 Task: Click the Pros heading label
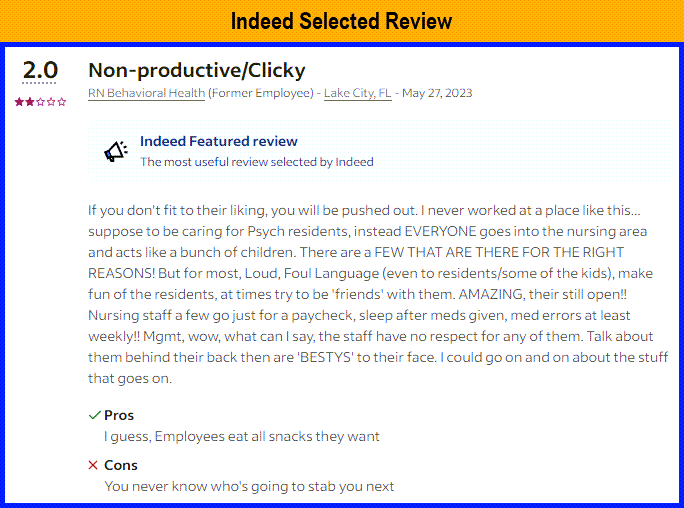(x=119, y=415)
